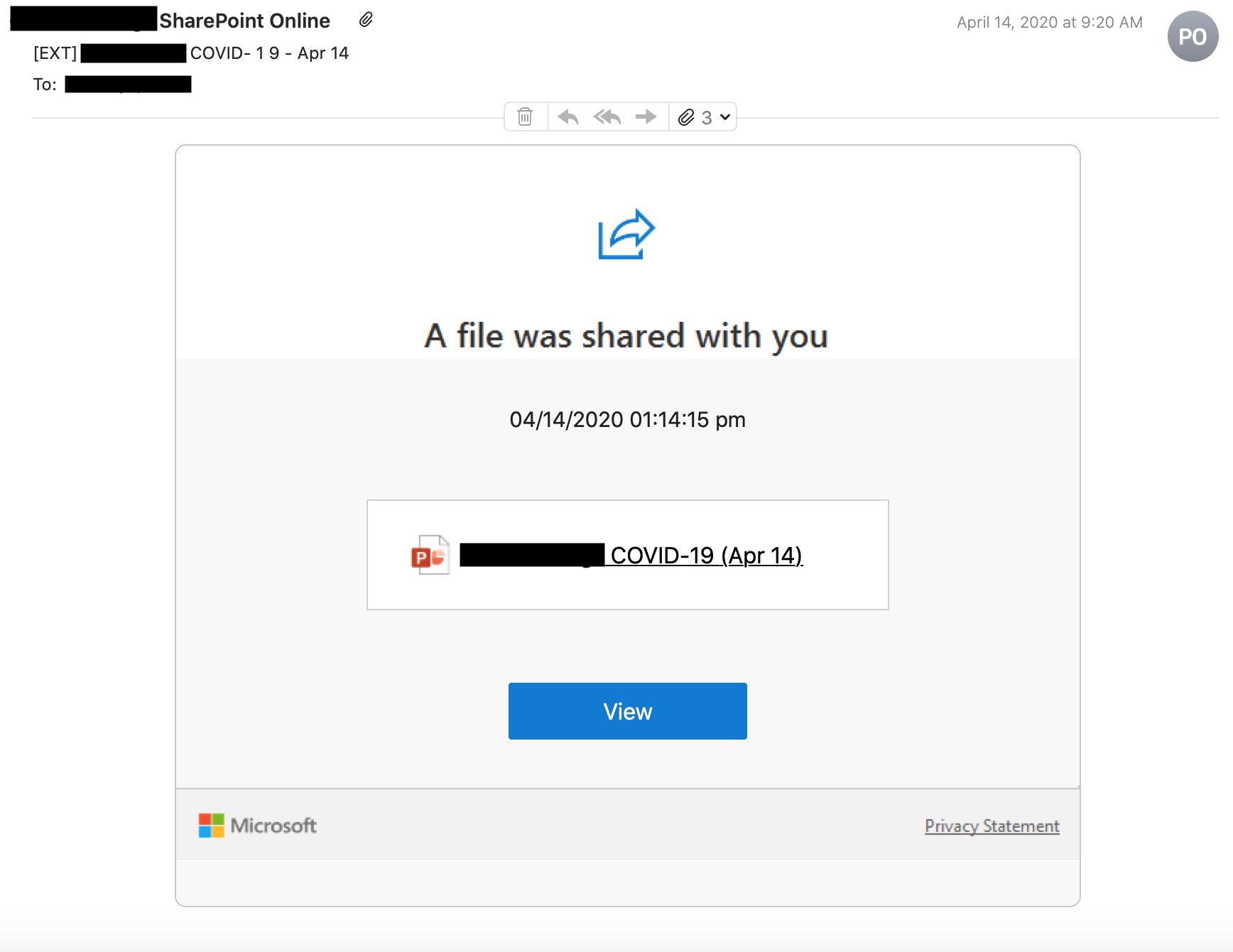Image resolution: width=1233 pixels, height=952 pixels.
Task: Click the paperclip next to SharePoint Online
Action: tap(366, 20)
